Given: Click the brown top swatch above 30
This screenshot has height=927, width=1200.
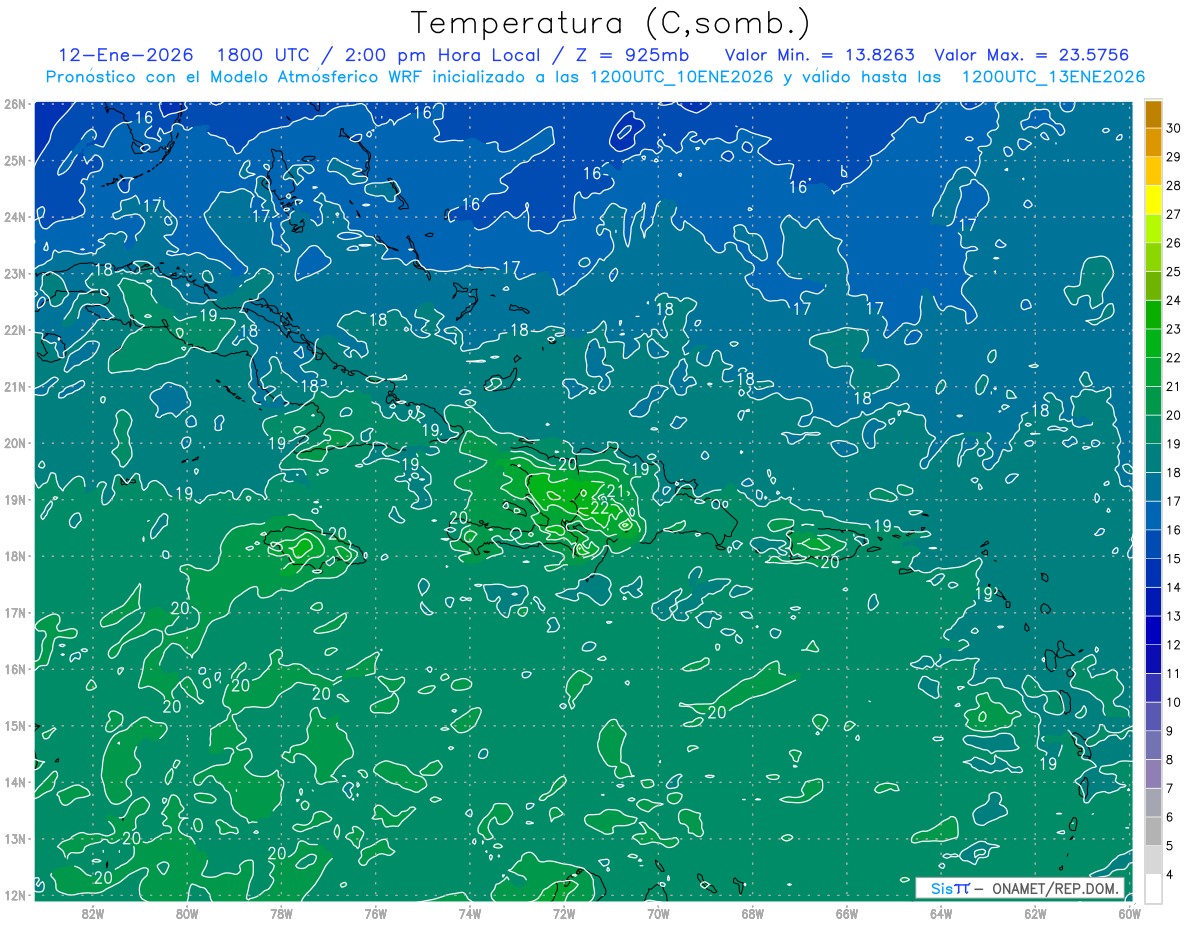Looking at the screenshot, I should pyautogui.click(x=1153, y=114).
